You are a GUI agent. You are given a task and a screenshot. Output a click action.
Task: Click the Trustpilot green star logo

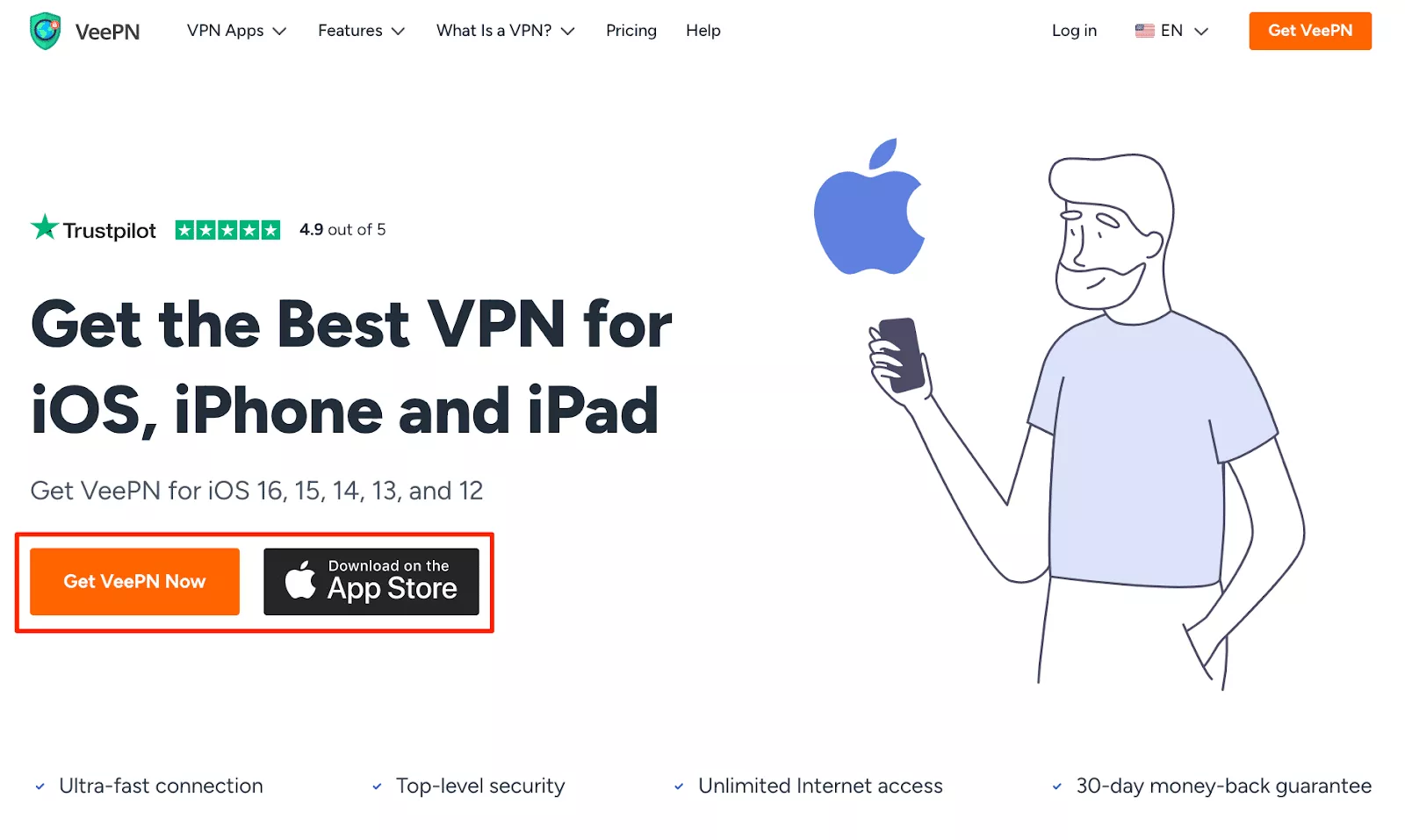(44, 227)
